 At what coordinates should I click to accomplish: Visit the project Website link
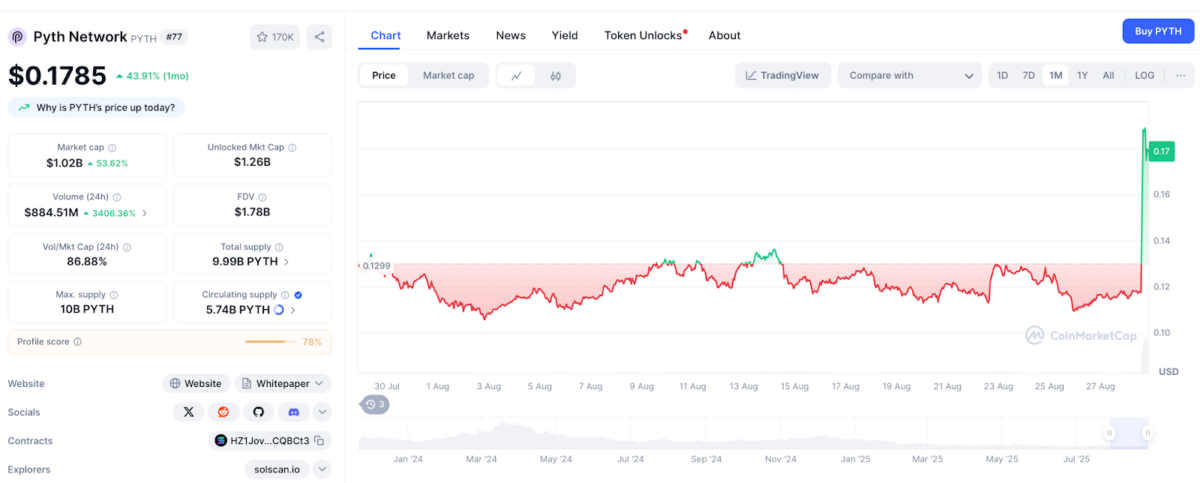pos(196,383)
